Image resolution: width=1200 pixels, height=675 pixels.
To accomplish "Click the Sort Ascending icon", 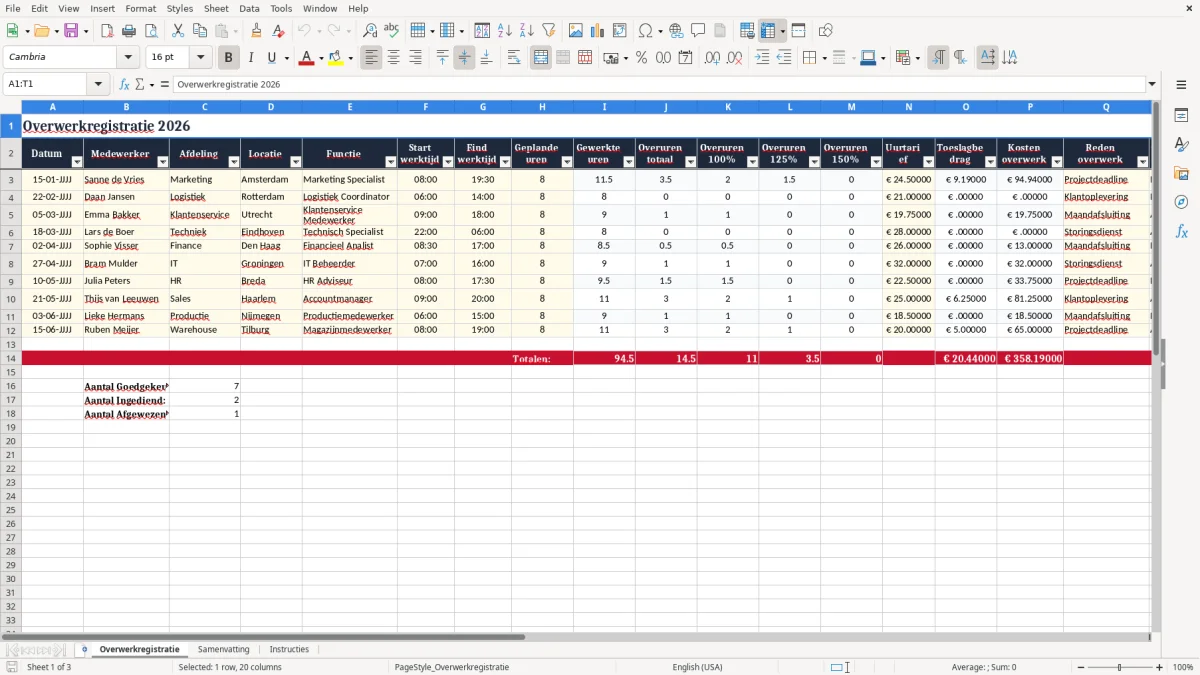I will click(x=505, y=31).
